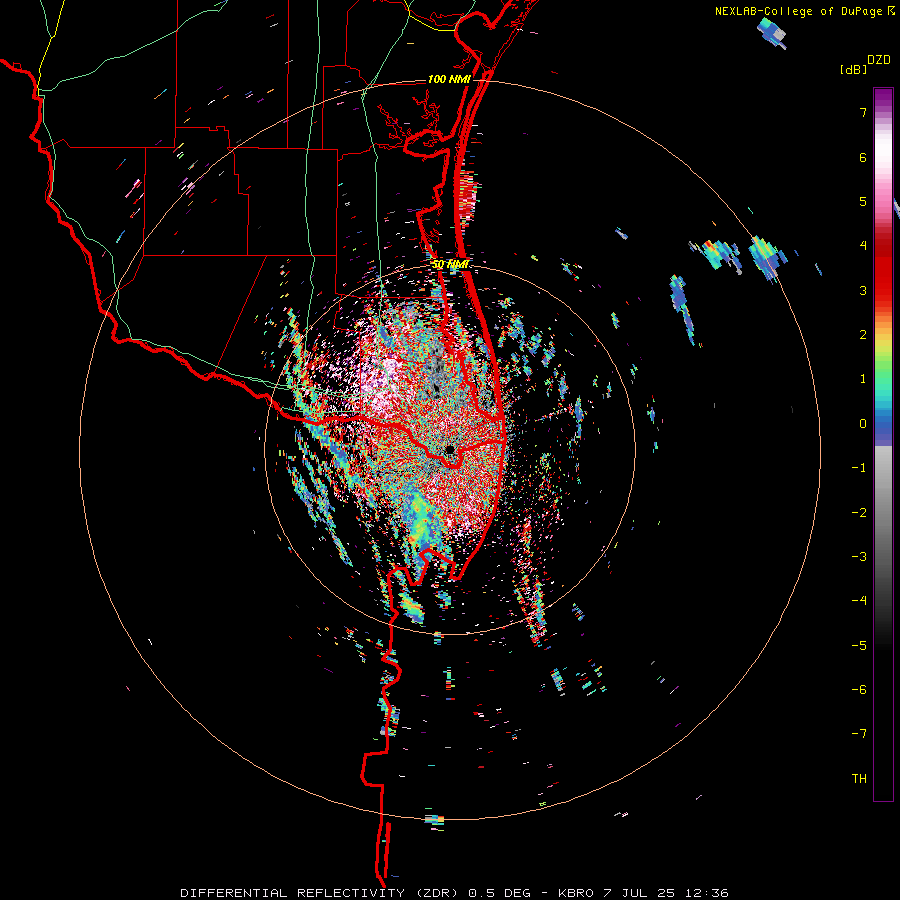This screenshot has width=900, height=900.
Task: Click the 5 value on the colorbar
Action: pyautogui.click(x=863, y=201)
